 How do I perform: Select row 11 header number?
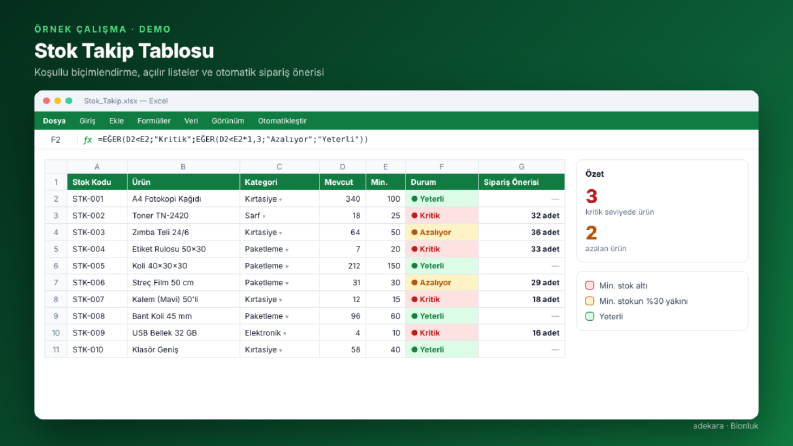point(56,349)
